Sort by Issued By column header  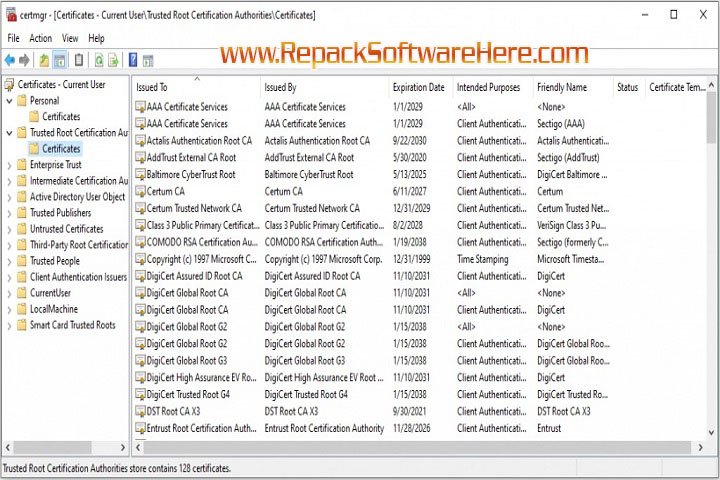(325, 87)
